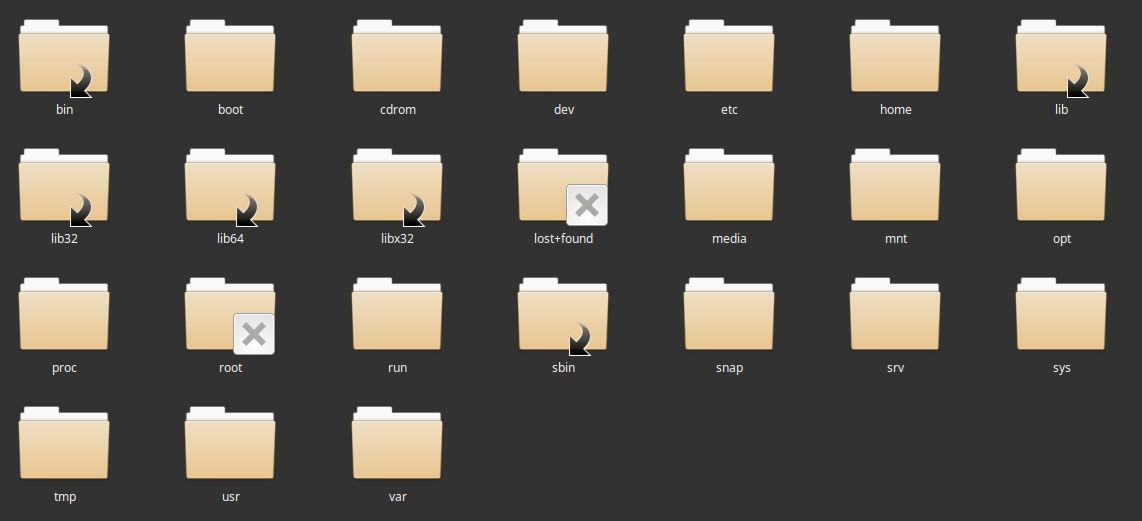
Task: Click the 'boot' file name label
Action: [230, 109]
